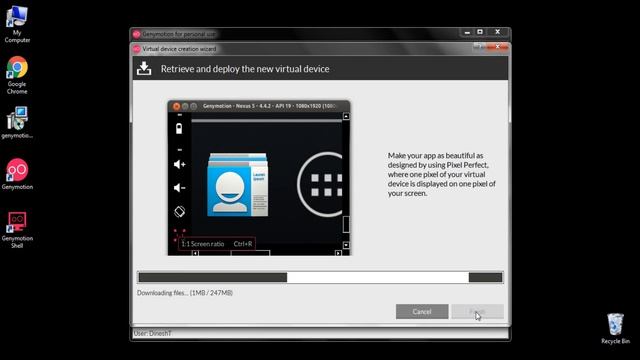640x360 pixels.
Task: Minimize the Genymotion for personal use window
Action: tap(467, 32)
